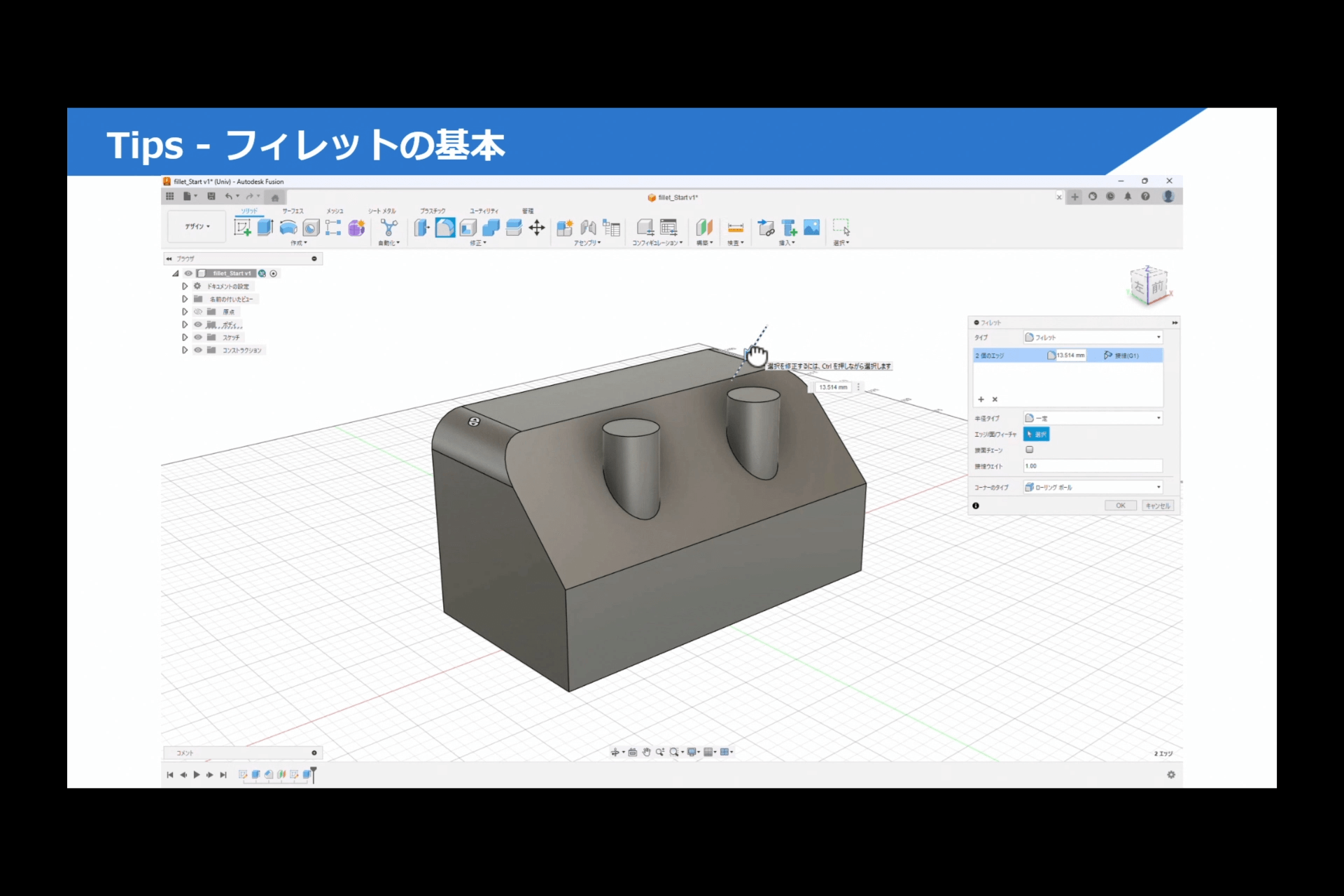Click the Pan hand icon in navigation bar
Screen dimensions: 1344x896
coord(647,752)
